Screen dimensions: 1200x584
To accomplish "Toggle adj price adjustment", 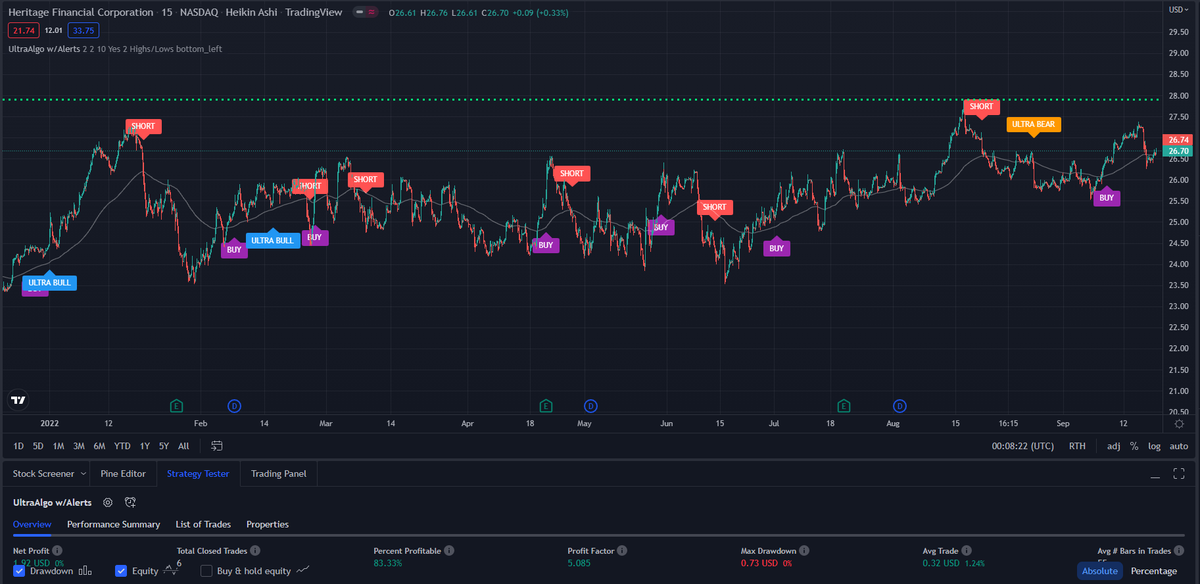I will pyautogui.click(x=1114, y=446).
